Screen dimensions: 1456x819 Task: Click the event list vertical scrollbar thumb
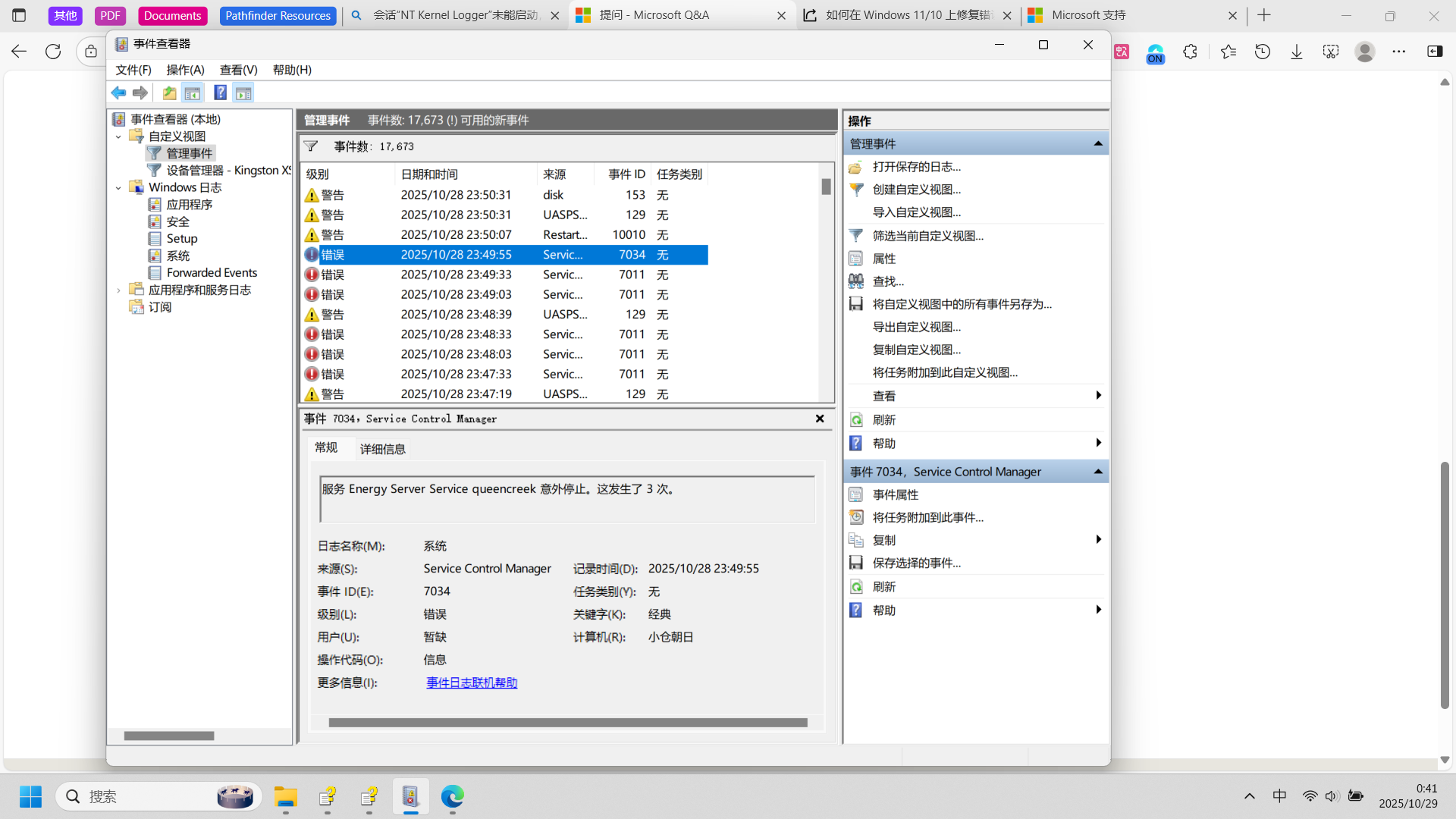coord(826,187)
